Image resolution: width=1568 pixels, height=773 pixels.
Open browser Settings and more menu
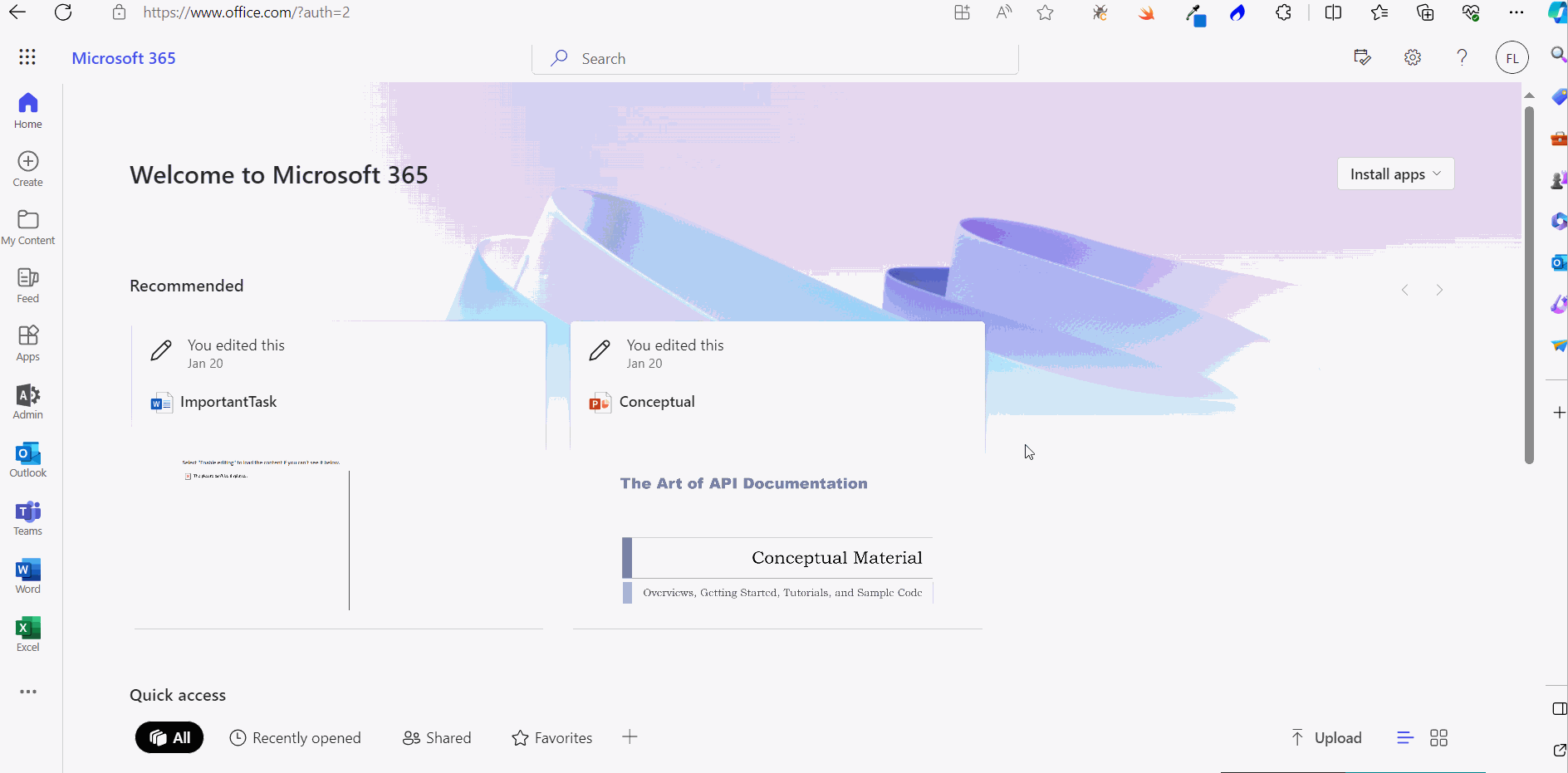pyautogui.click(x=1517, y=12)
